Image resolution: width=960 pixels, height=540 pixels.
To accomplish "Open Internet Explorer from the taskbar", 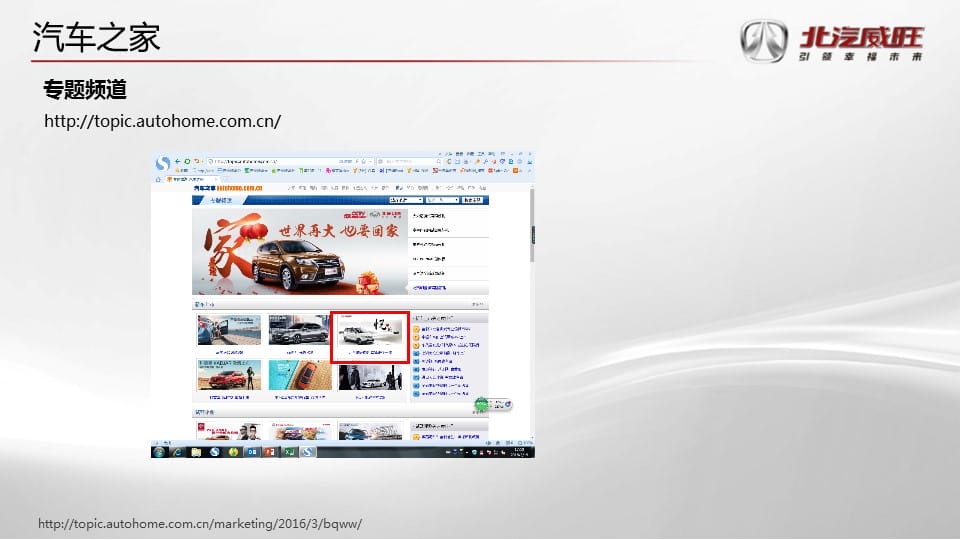I will click(178, 452).
